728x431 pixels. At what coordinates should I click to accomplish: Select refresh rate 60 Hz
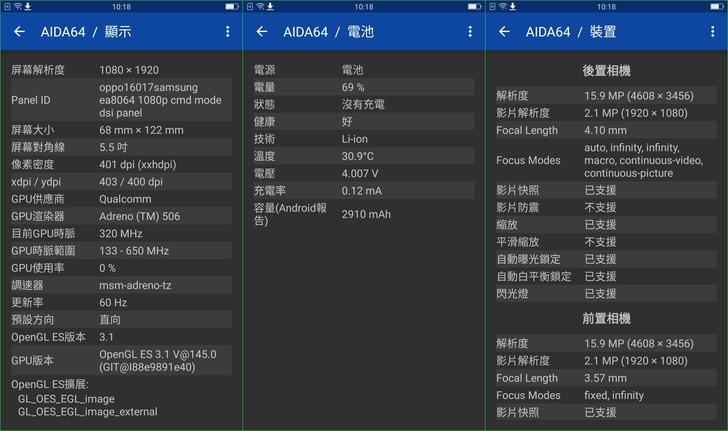tap(113, 302)
